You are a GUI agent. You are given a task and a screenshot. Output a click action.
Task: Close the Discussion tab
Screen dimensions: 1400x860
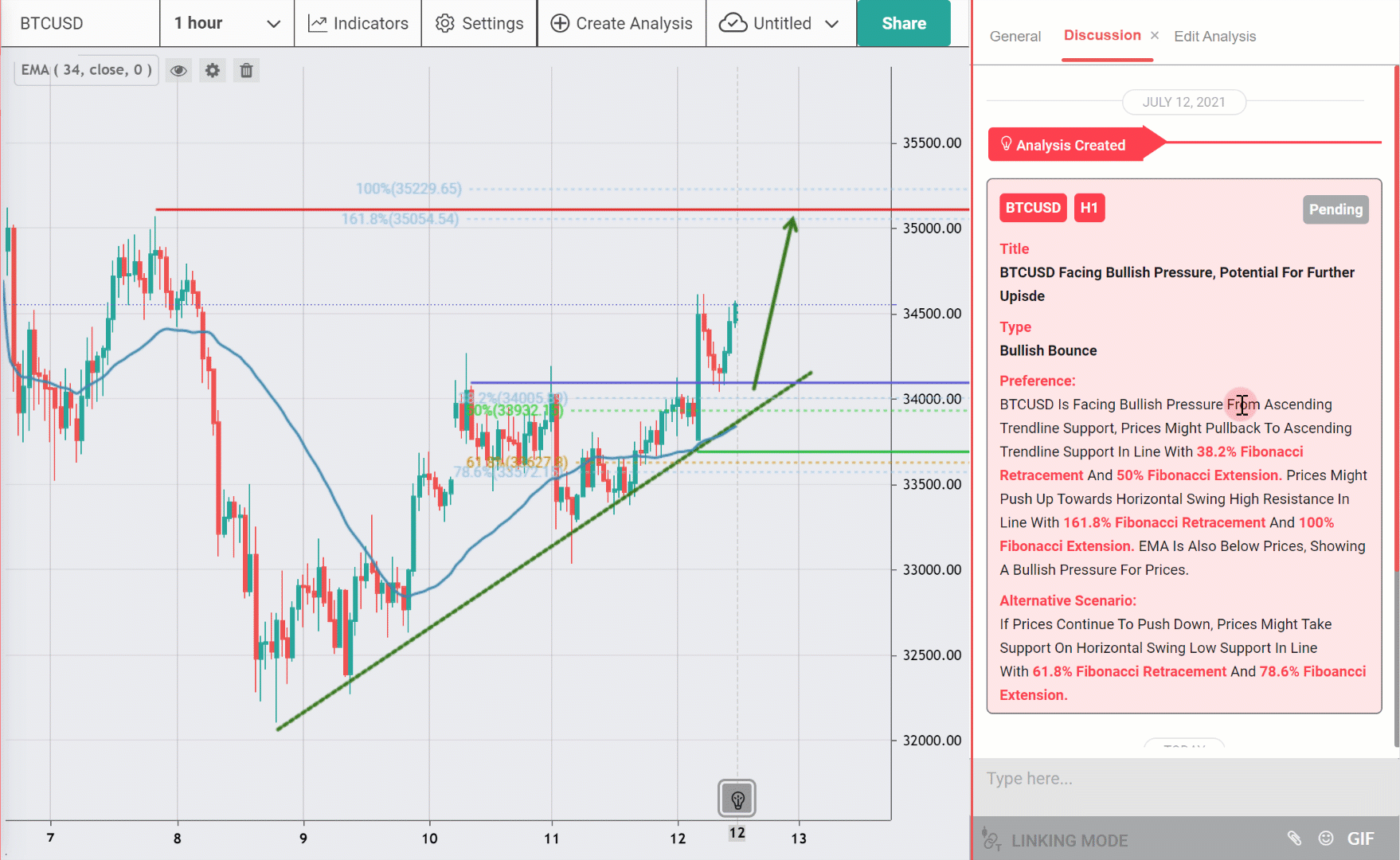[1155, 36]
